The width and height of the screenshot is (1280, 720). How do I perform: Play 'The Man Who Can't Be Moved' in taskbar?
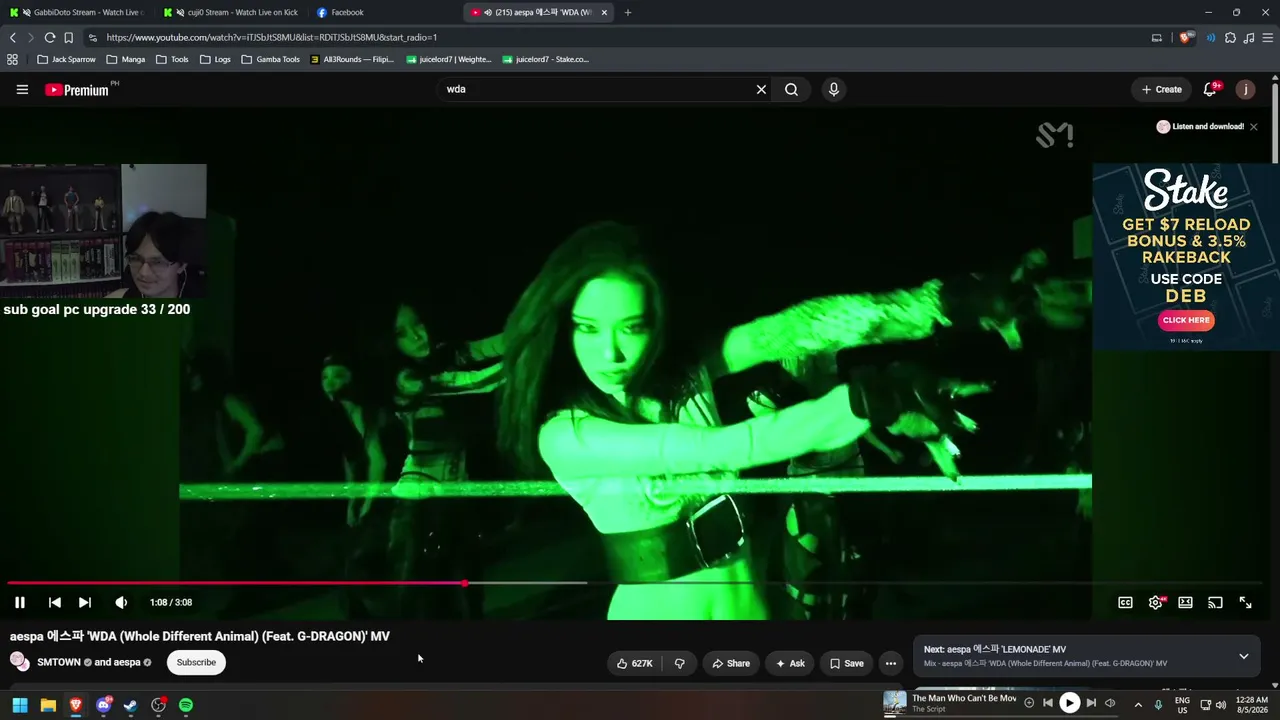1069,703
